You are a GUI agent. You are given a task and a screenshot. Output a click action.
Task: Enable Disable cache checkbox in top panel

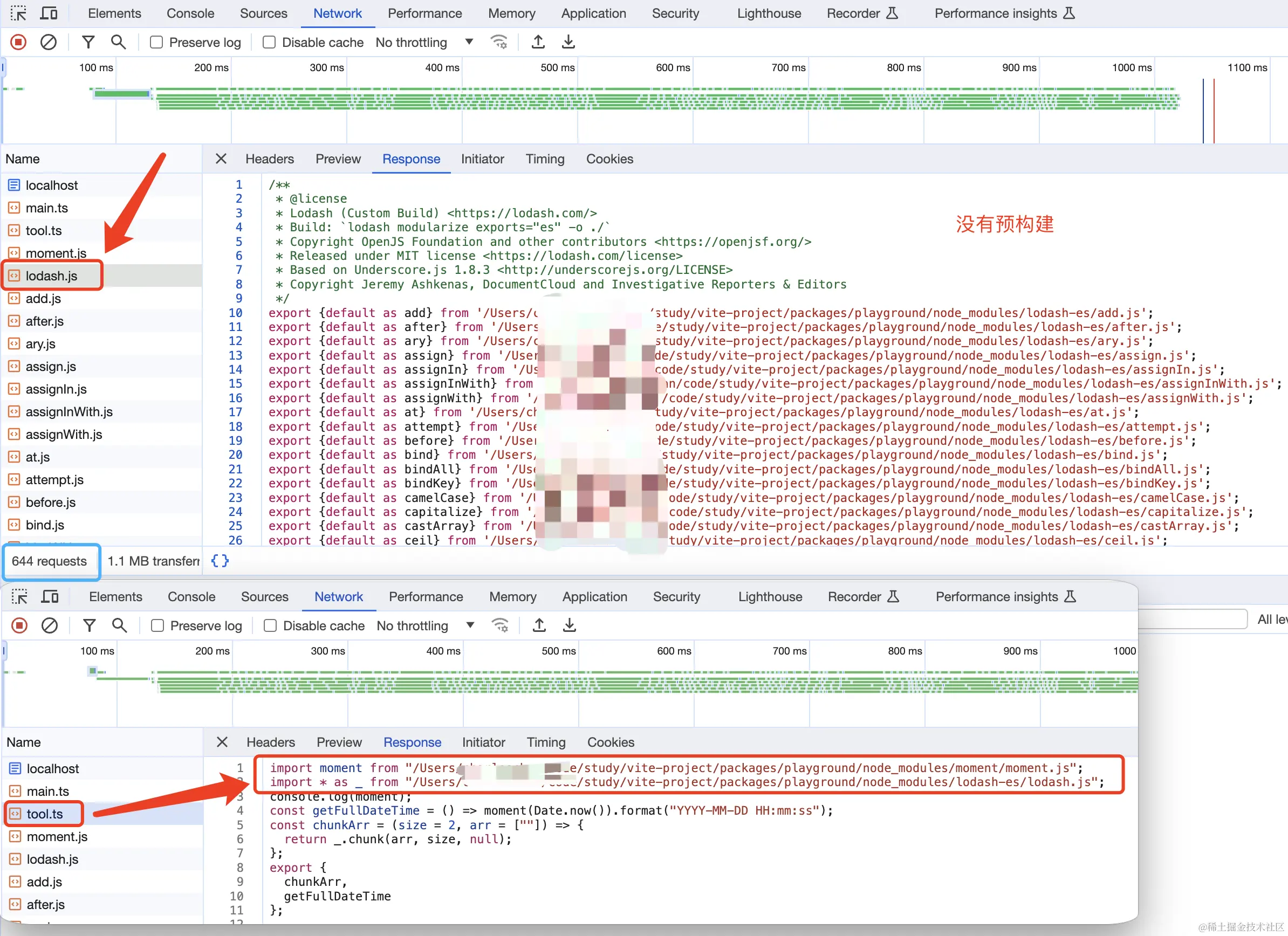pyautogui.click(x=269, y=43)
